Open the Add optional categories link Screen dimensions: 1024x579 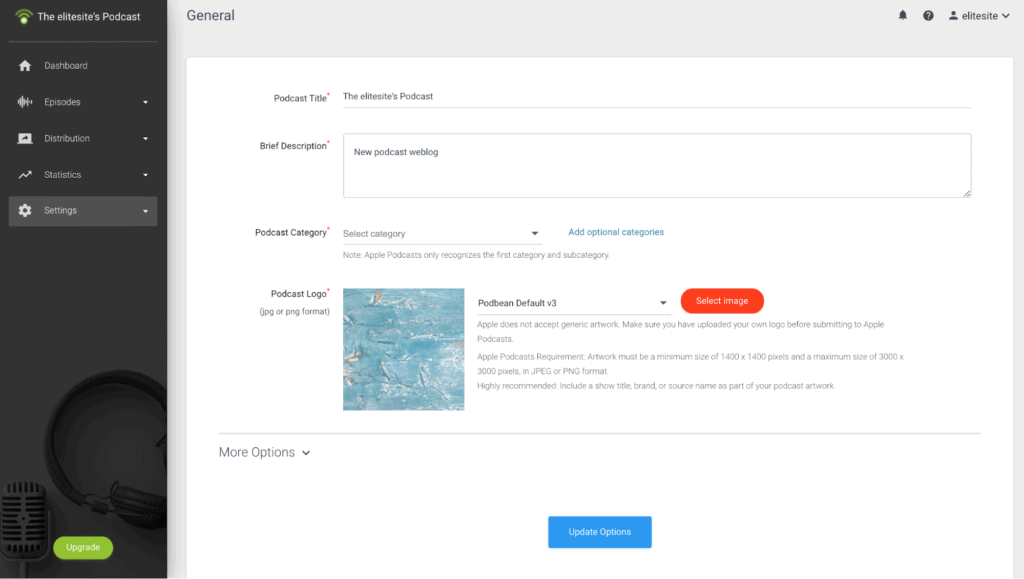(615, 231)
